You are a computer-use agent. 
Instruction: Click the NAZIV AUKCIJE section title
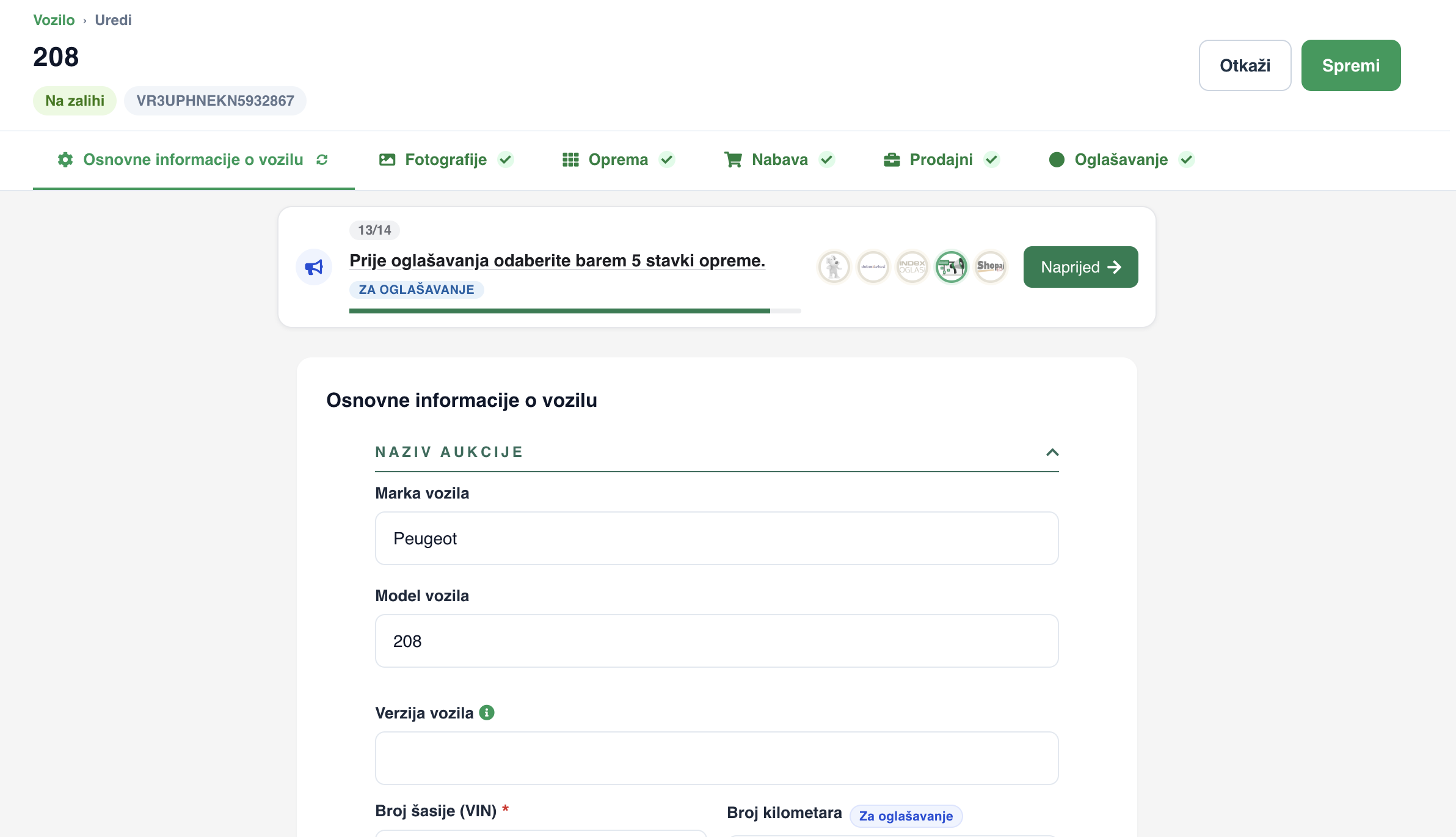click(x=450, y=452)
